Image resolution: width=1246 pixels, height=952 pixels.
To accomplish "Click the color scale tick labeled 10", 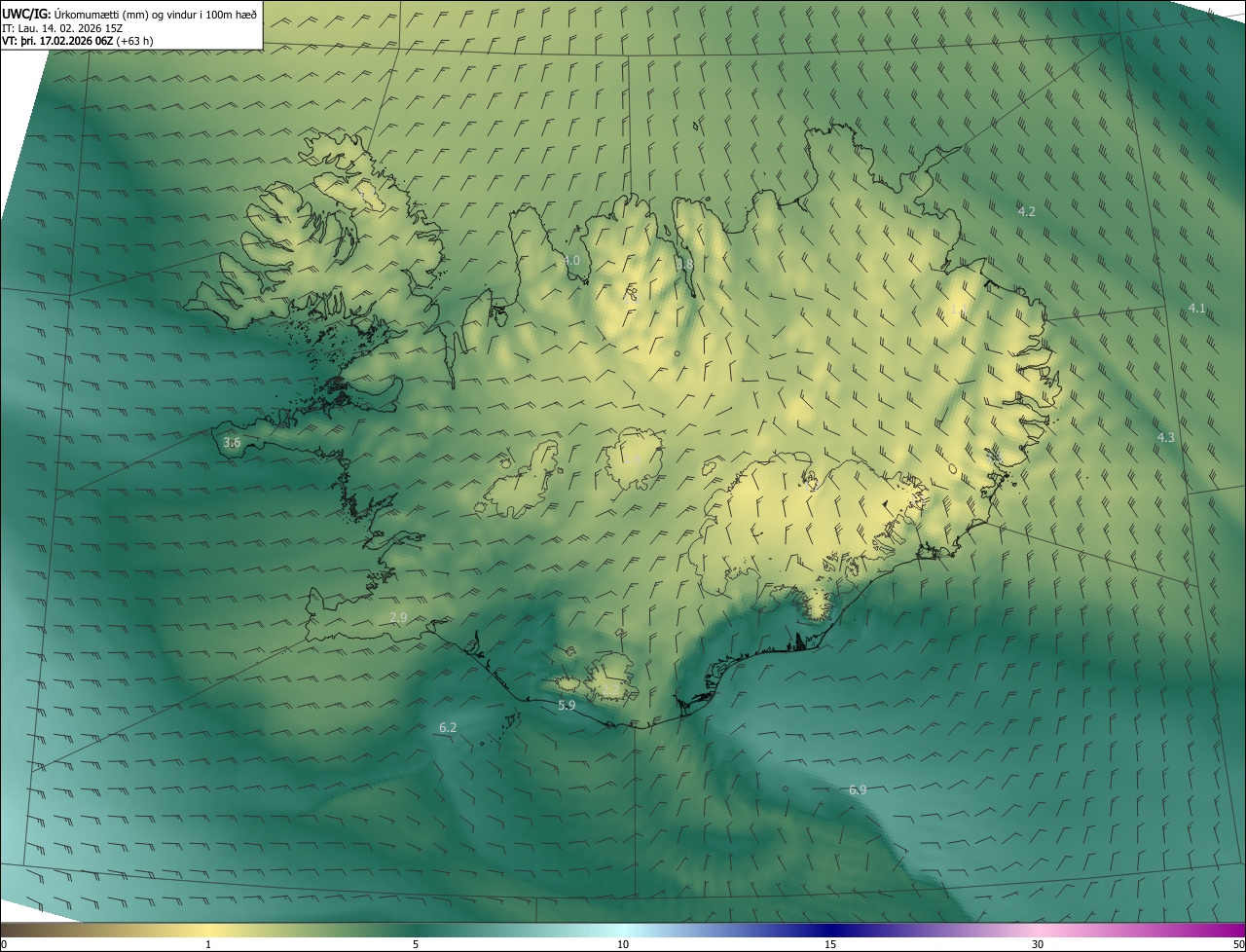I will pos(623,944).
